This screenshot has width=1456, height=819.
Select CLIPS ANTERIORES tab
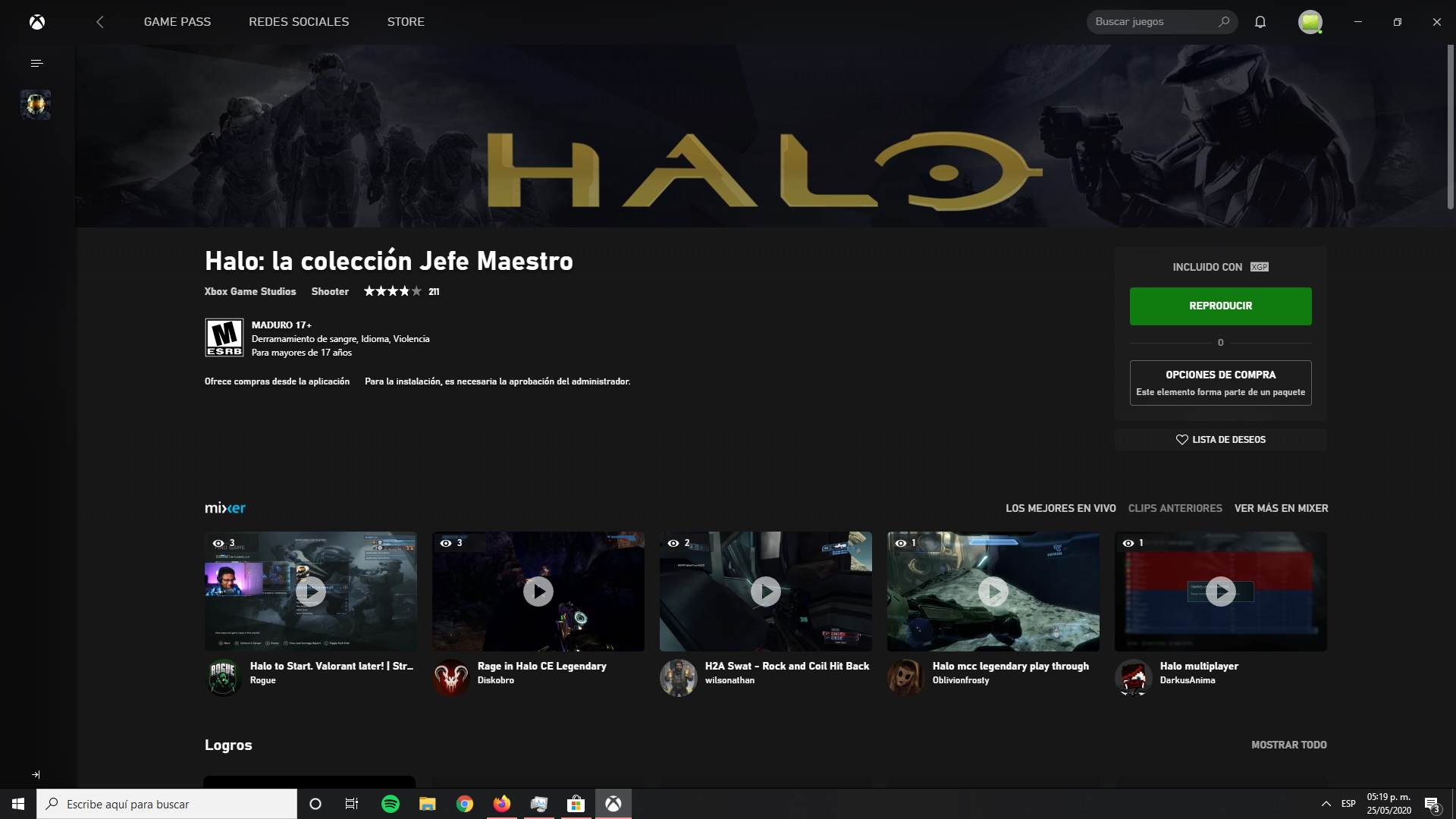tap(1175, 508)
